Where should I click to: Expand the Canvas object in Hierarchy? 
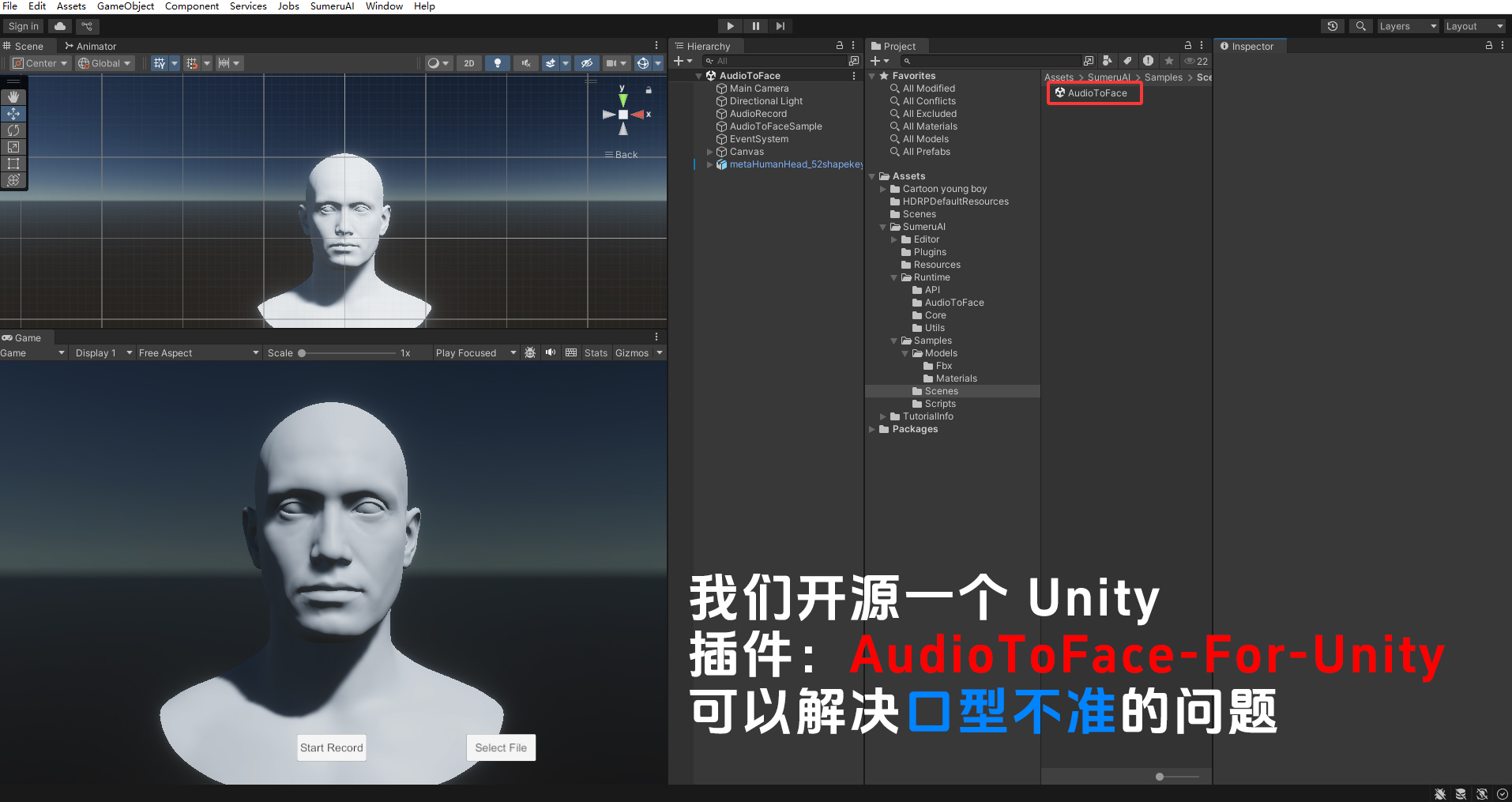[x=709, y=152]
